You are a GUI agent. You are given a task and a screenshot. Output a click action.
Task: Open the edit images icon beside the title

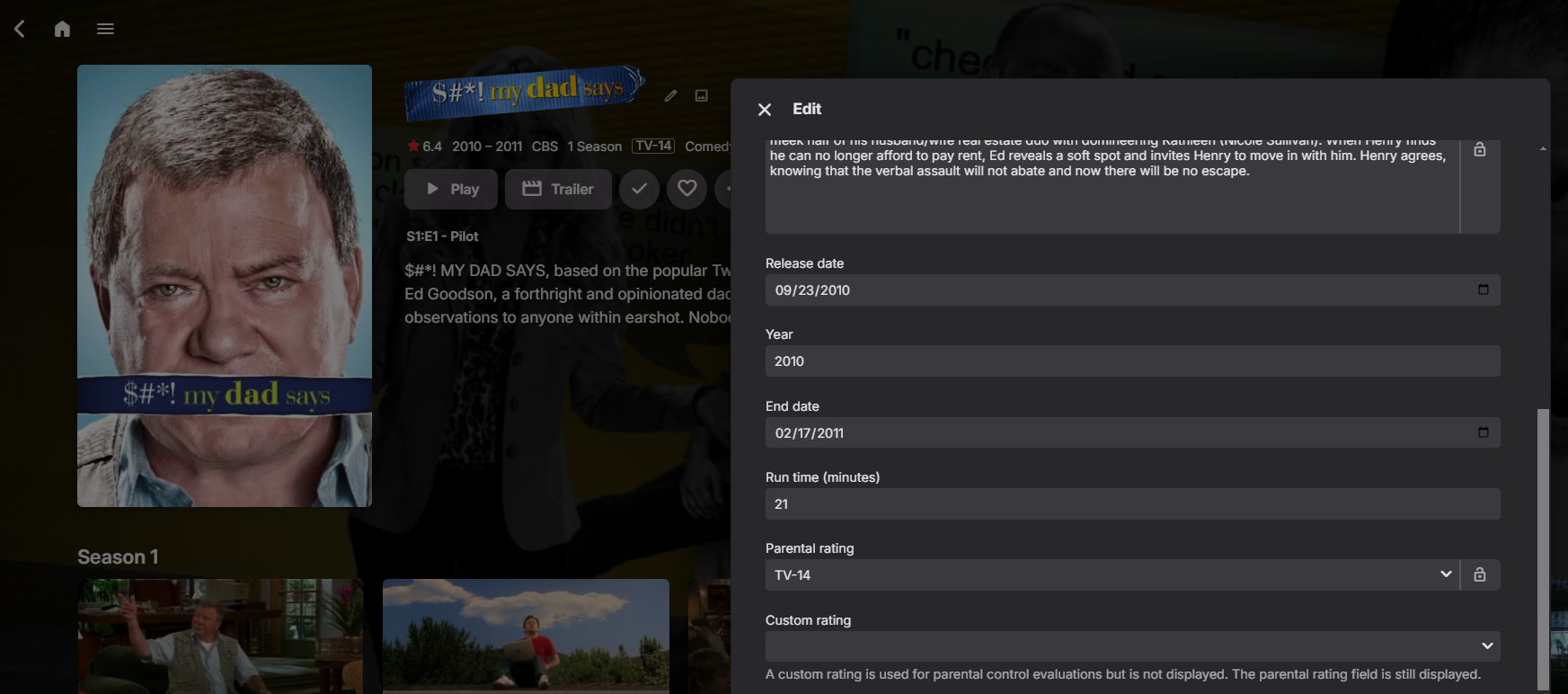702,95
